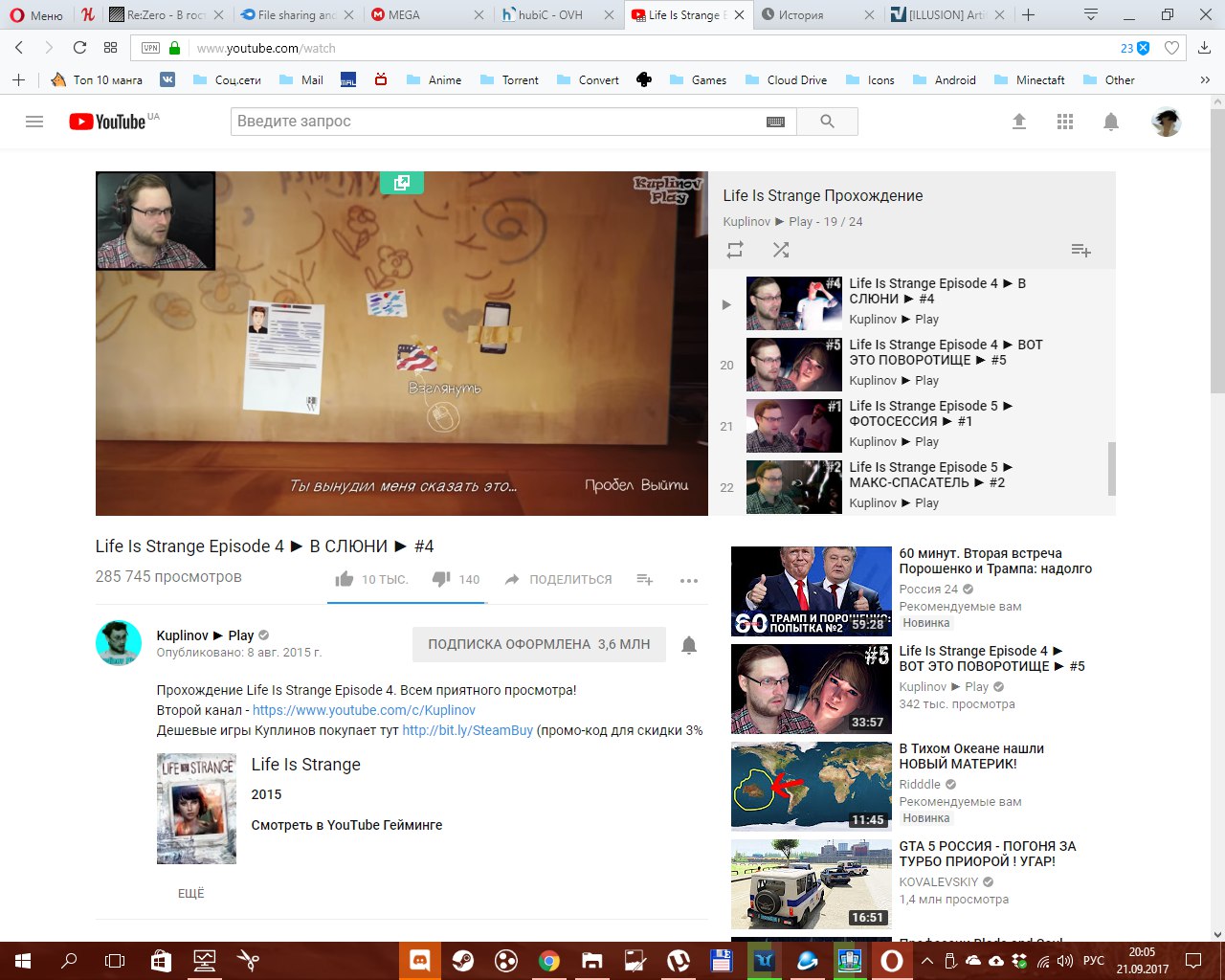The height and width of the screenshot is (980, 1225).
Task: Open the Opera Меню button
Action: click(x=36, y=15)
